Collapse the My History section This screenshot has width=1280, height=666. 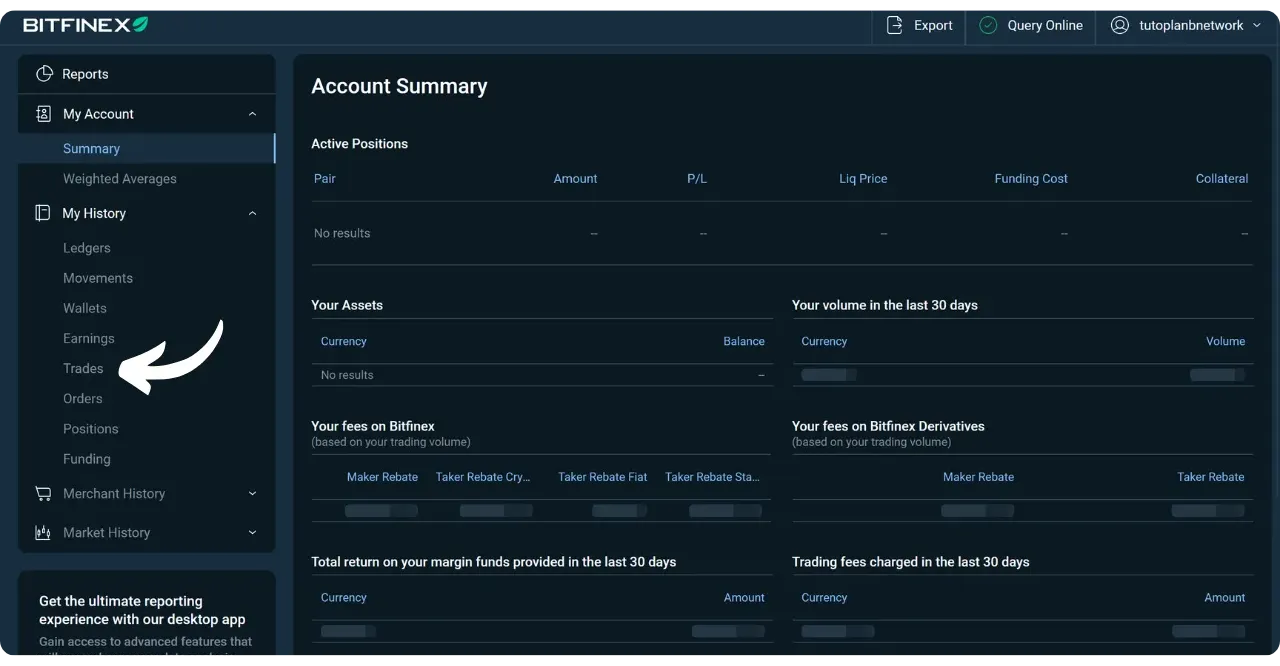tap(252, 213)
